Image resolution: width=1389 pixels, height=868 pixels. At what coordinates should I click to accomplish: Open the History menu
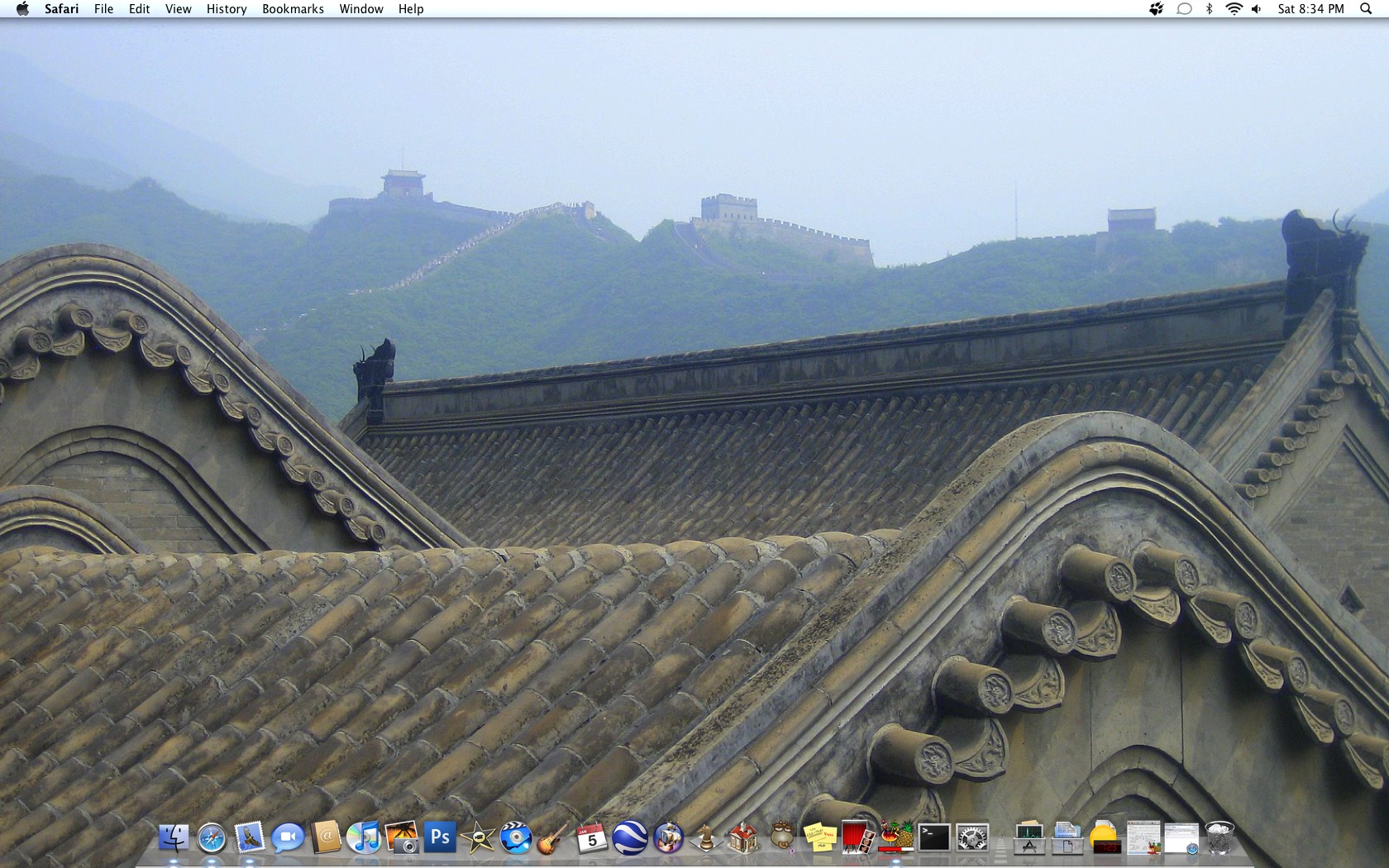pyautogui.click(x=227, y=9)
